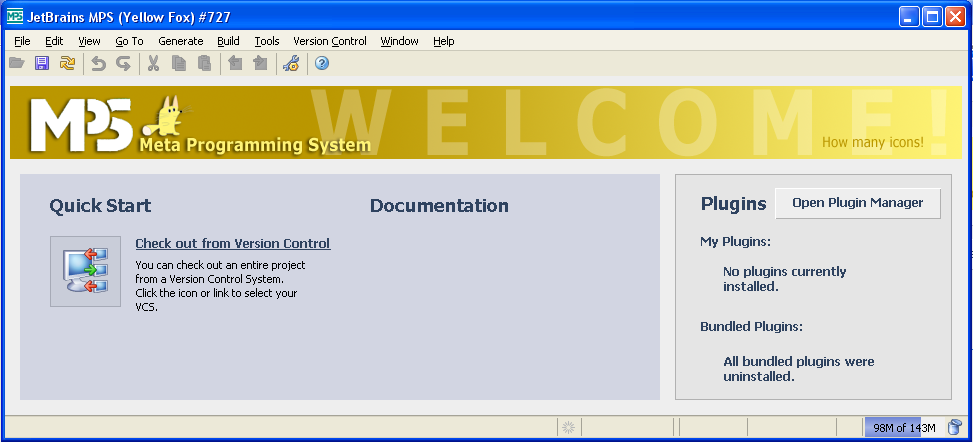Click the version control checkout monitor icon

pos(86,271)
